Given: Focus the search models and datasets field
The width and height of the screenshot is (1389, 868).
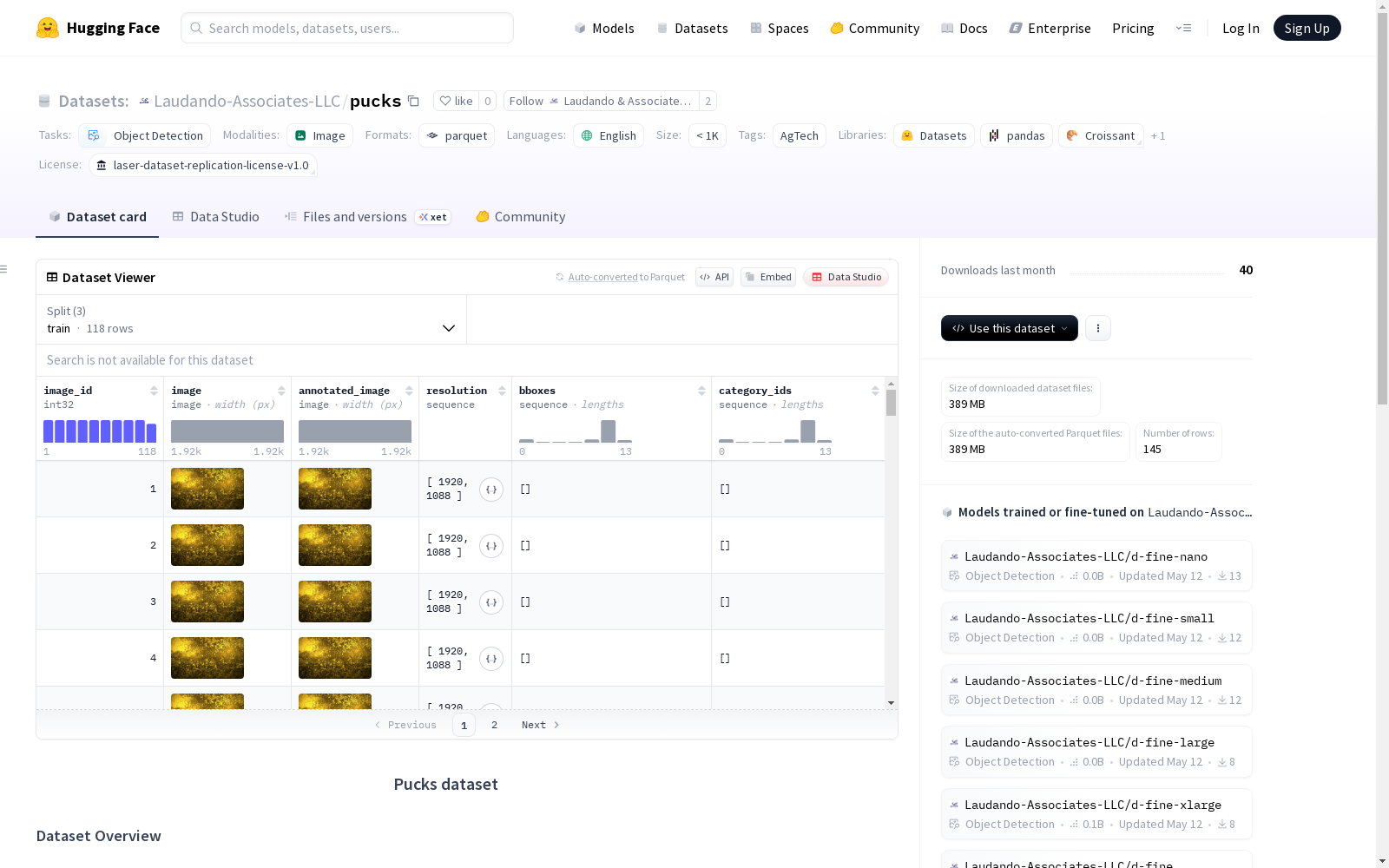Looking at the screenshot, I should tap(347, 28).
